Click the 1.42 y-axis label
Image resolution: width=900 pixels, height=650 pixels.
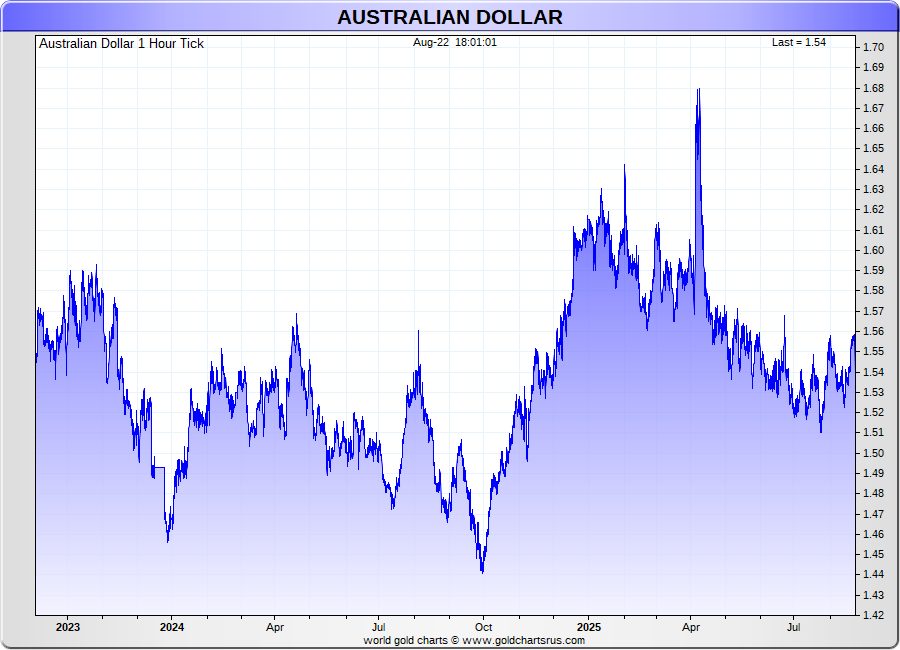873,615
